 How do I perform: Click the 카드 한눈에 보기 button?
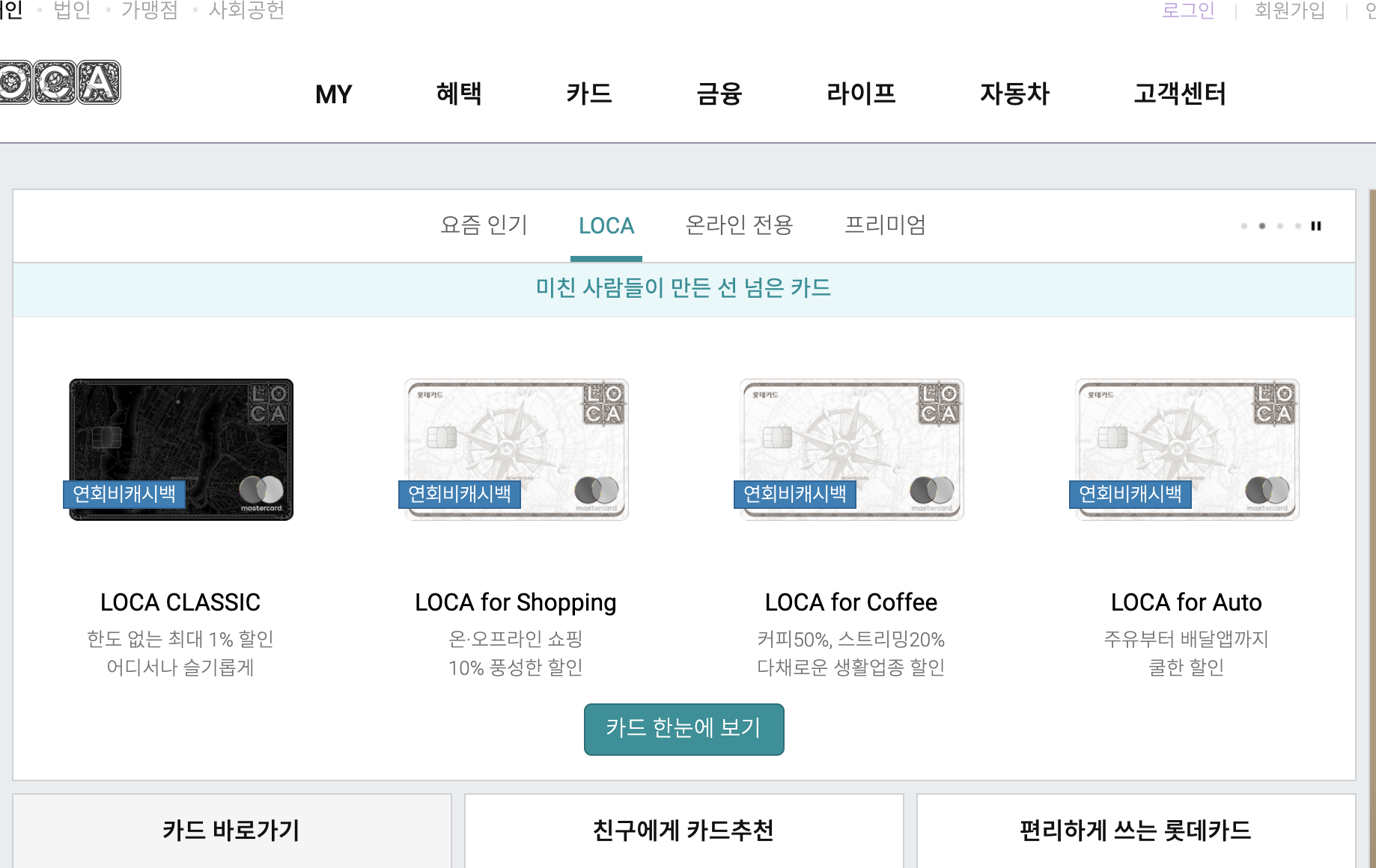point(684,729)
